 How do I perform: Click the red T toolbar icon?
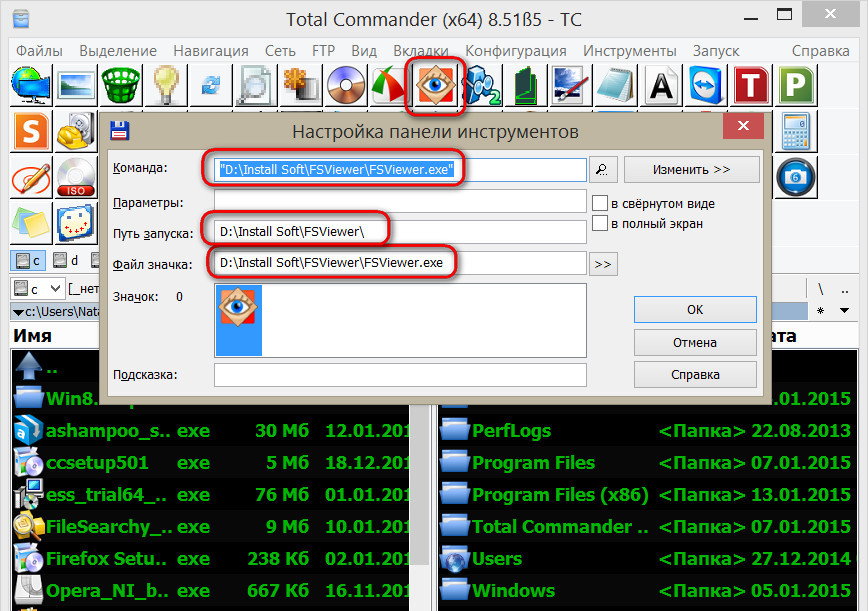(x=751, y=85)
